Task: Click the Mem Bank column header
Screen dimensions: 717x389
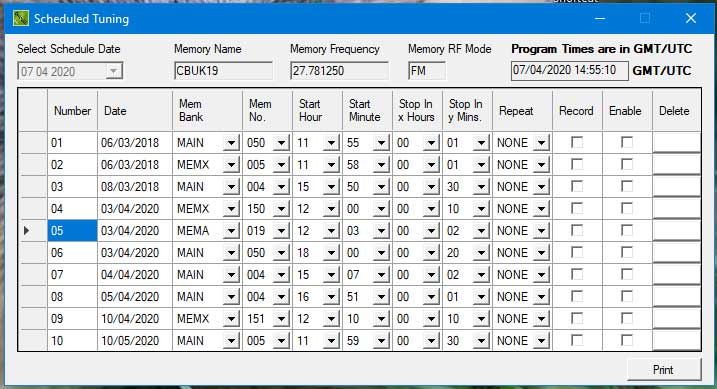Action: click(x=207, y=111)
